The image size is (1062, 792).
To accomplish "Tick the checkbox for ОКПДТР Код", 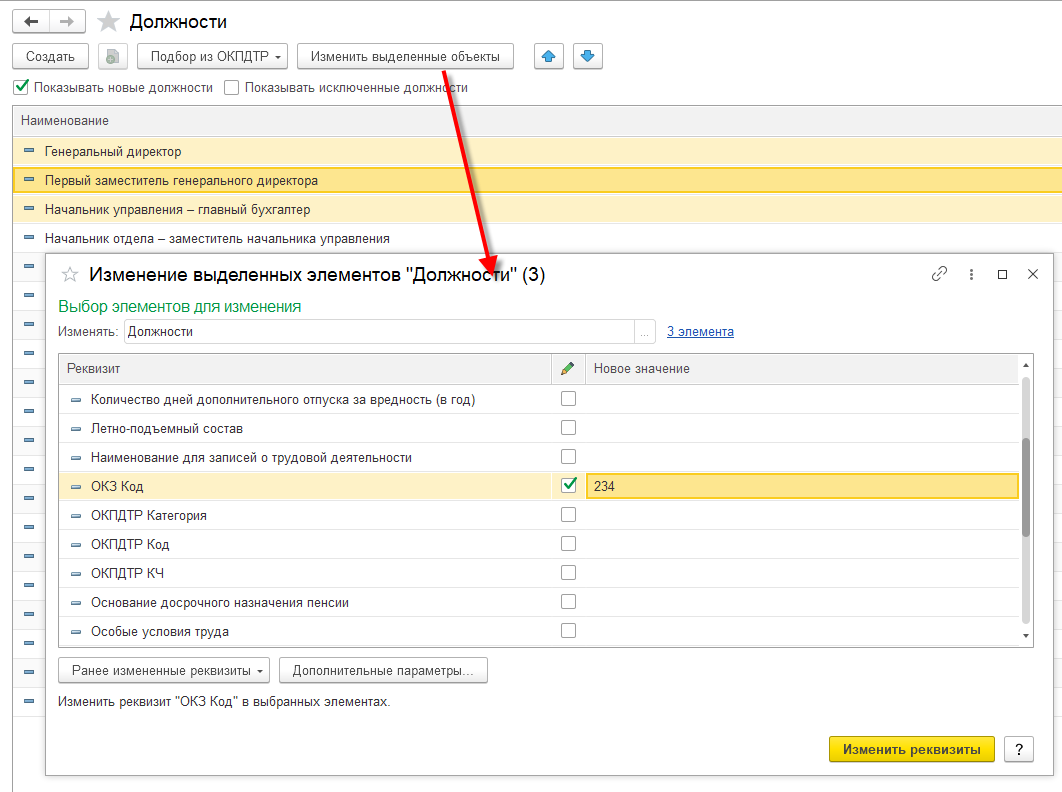I will pyautogui.click(x=568, y=544).
